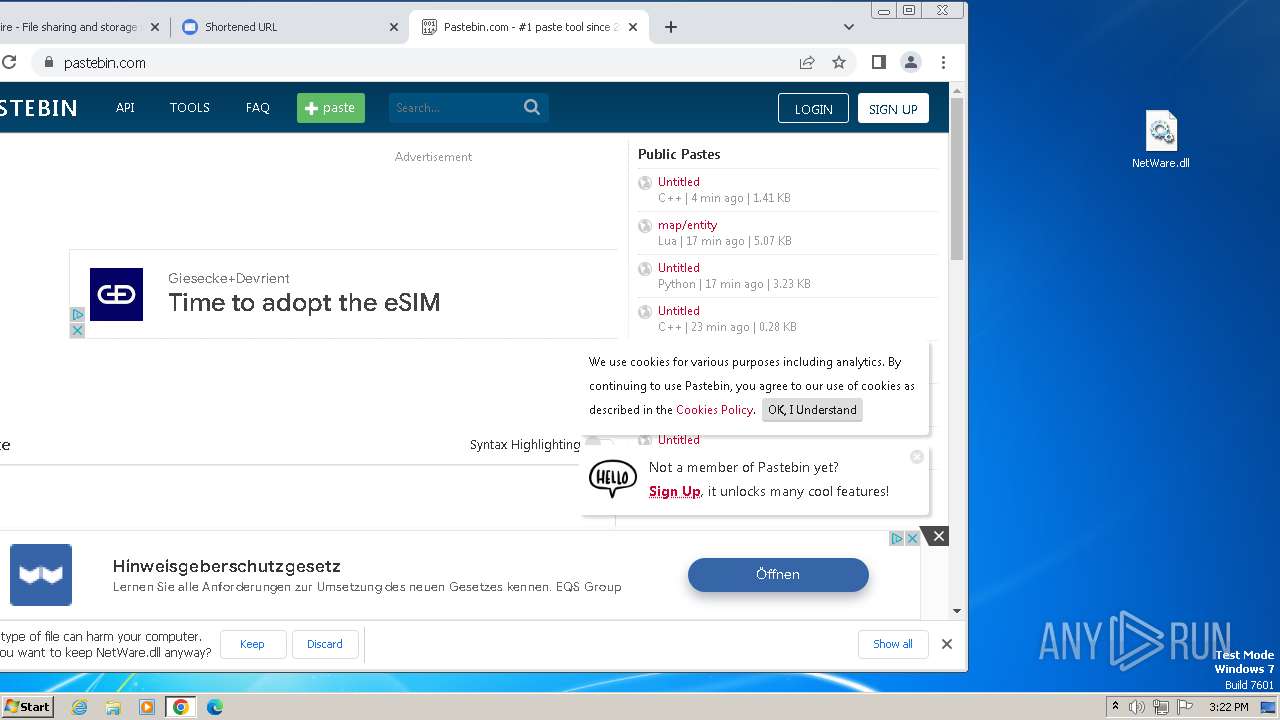This screenshot has width=1280, height=720.
Task: Discard the NetWare.dll download
Action: click(325, 644)
